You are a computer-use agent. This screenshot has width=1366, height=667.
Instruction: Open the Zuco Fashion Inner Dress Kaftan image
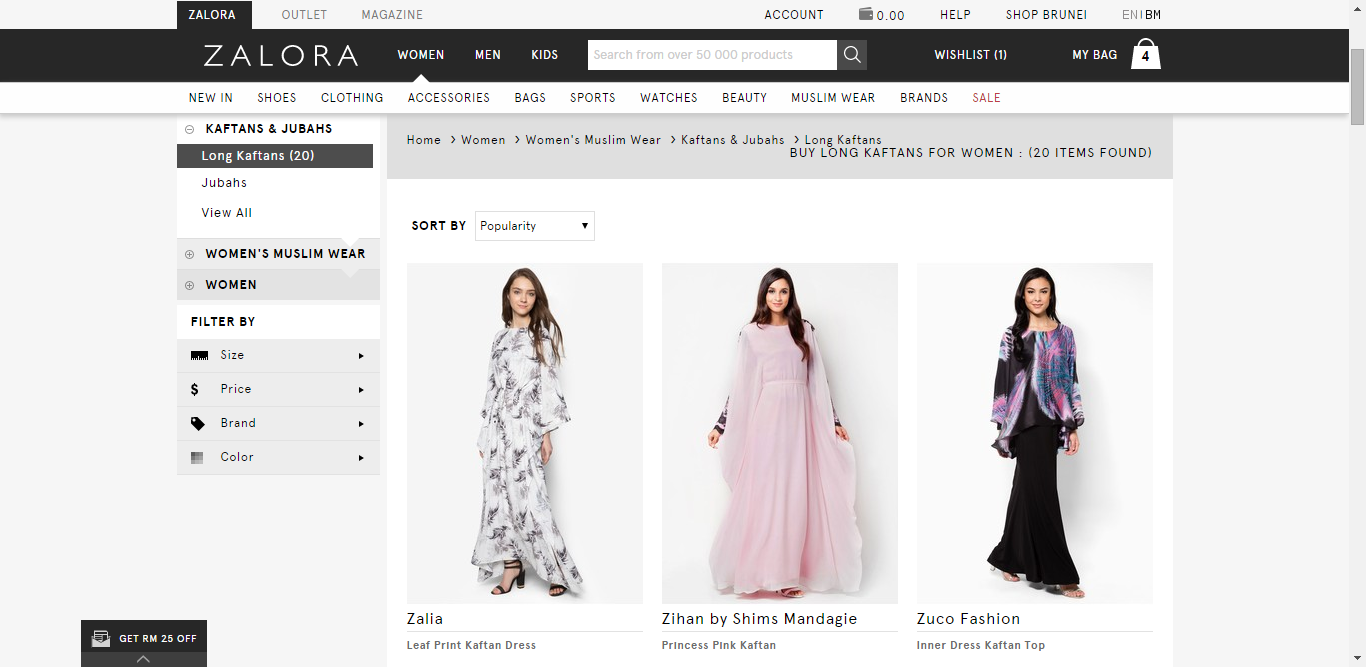[x=1035, y=433]
